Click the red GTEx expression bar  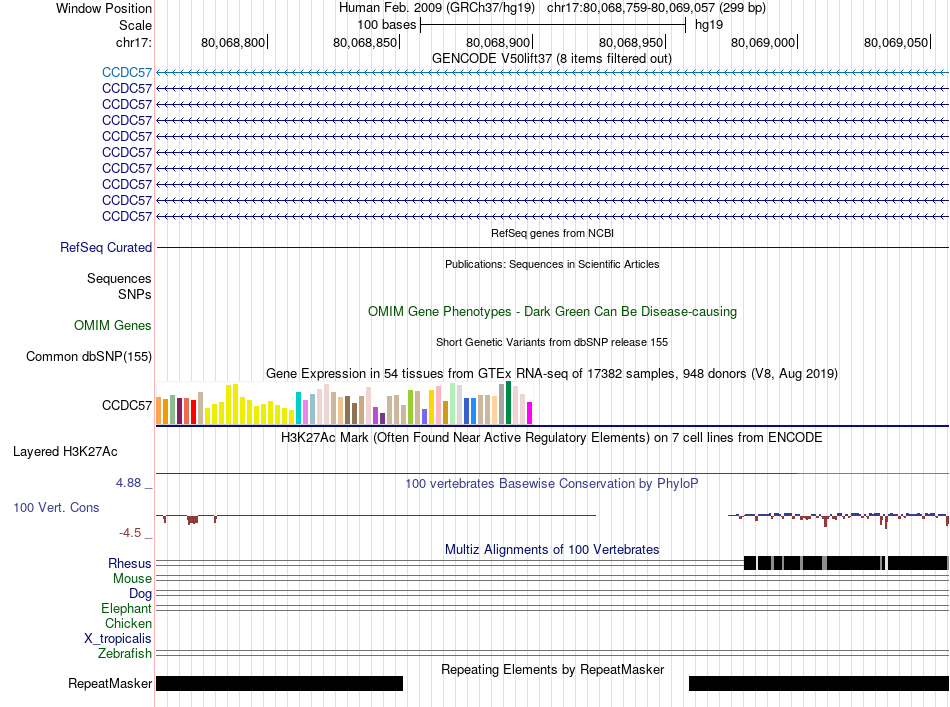pyautogui.click(x=193, y=411)
